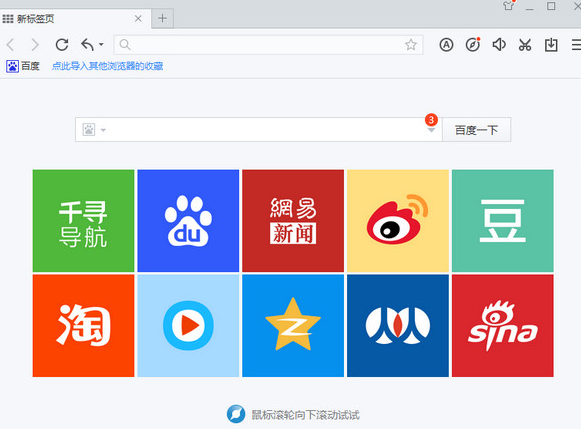Open the Douban 豆 tile
The width and height of the screenshot is (581, 429).
503,221
